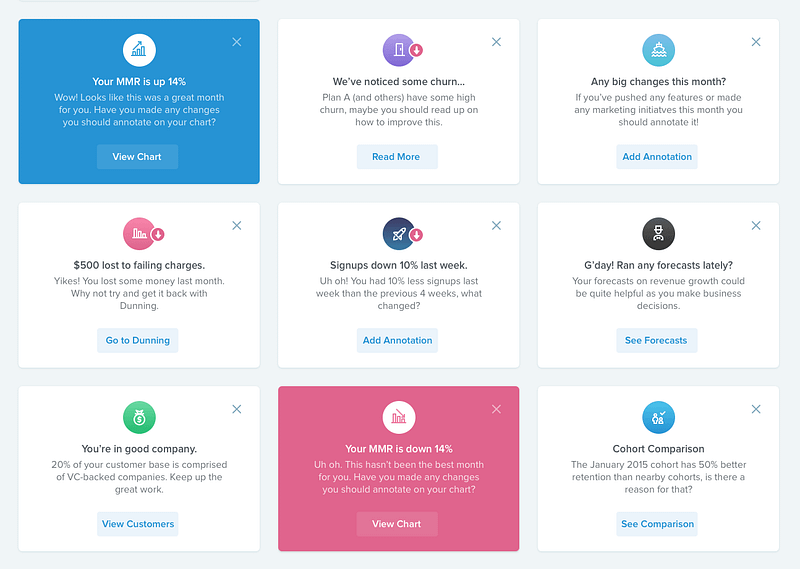Click See Comparison button
Screen dimensions: 800x569
point(657,524)
